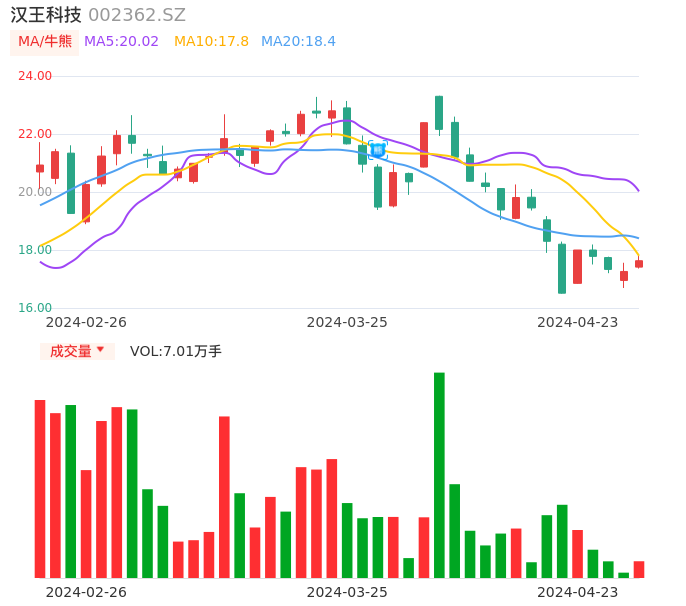Toggle the MA/牛熊 indicator button

tap(44, 42)
